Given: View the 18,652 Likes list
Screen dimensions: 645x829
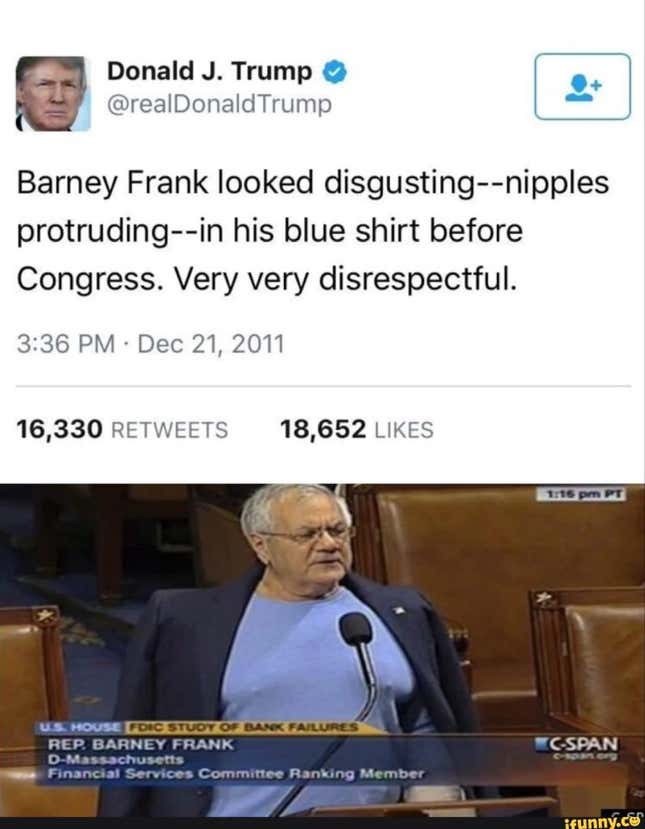Looking at the screenshot, I should [356, 429].
